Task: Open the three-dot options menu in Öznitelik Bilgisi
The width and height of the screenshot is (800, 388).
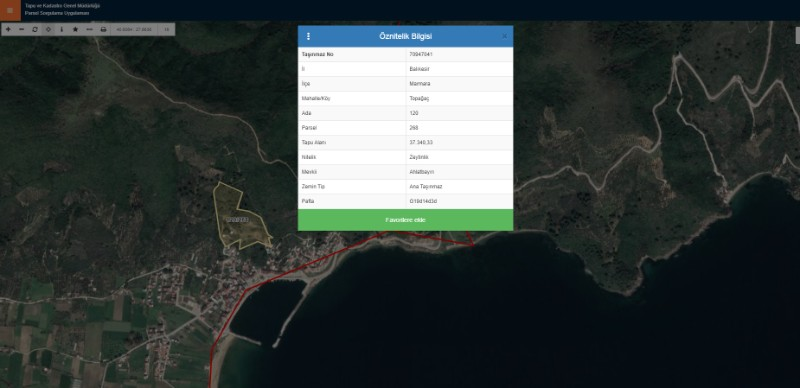Action: coord(308,36)
